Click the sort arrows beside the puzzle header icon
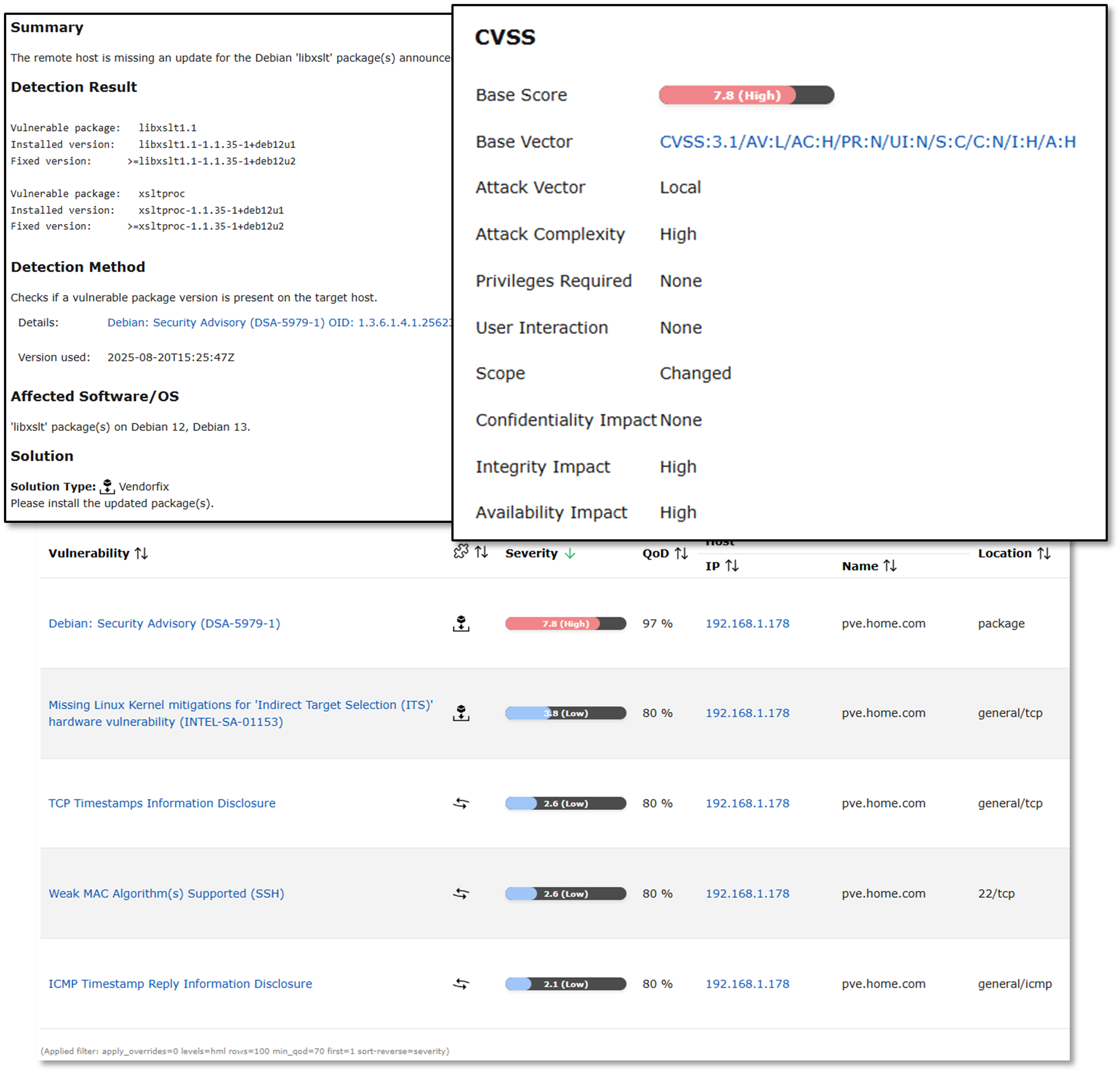Viewport: 1120px width, 1073px height. [x=481, y=553]
